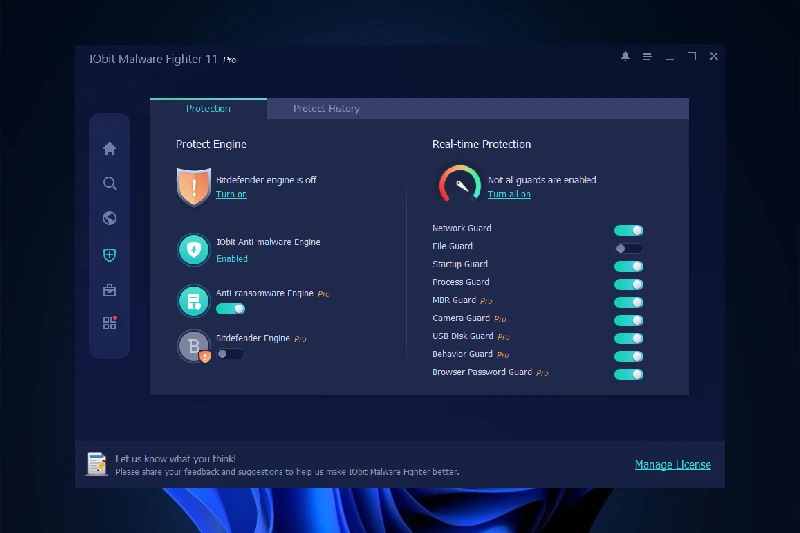The width and height of the screenshot is (800, 533).
Task: Select the Protection tab
Action: click(208, 109)
